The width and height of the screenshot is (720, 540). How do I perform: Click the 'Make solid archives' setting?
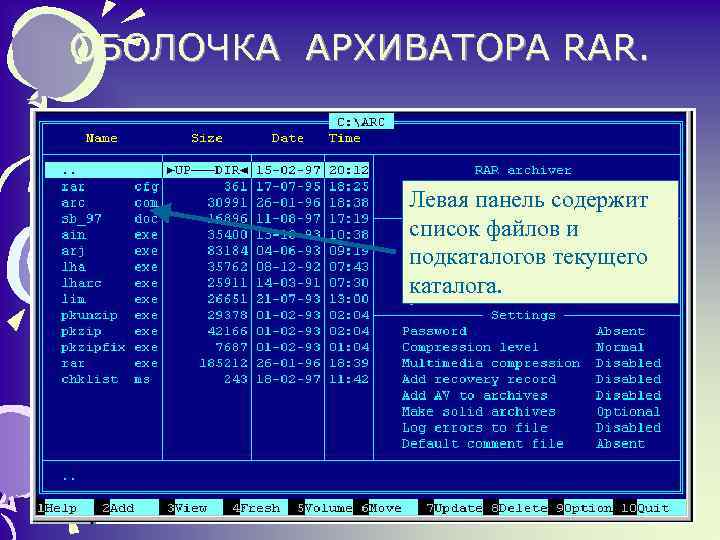click(479, 411)
